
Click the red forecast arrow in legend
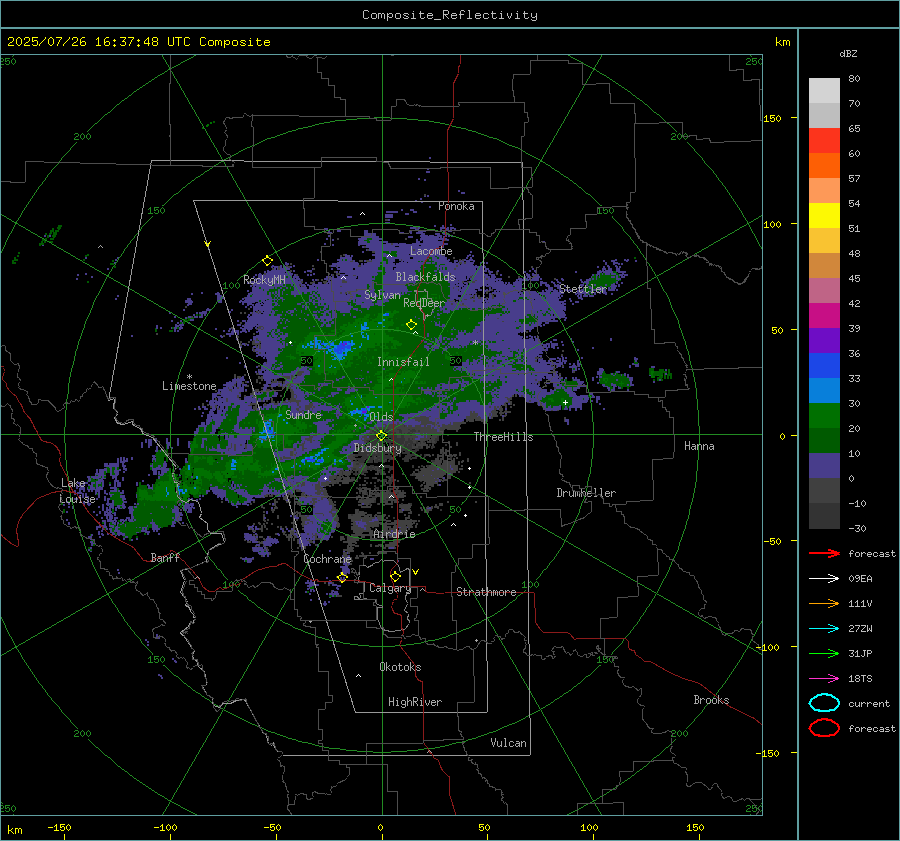824,553
